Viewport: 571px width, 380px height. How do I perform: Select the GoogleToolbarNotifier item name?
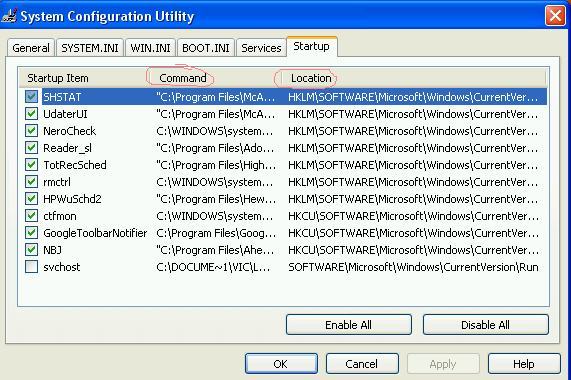[95, 233]
